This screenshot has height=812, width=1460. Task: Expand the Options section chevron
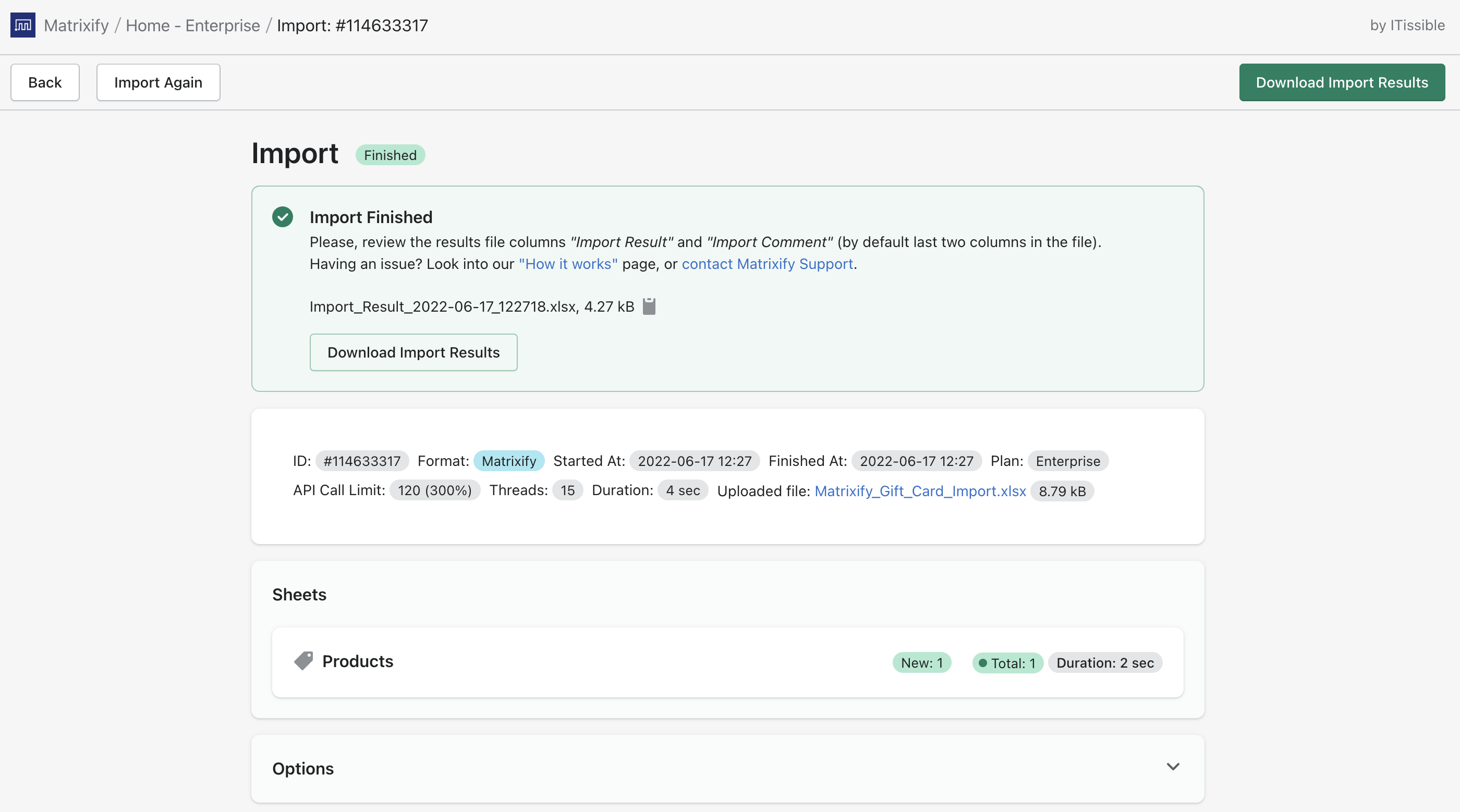point(1173,767)
